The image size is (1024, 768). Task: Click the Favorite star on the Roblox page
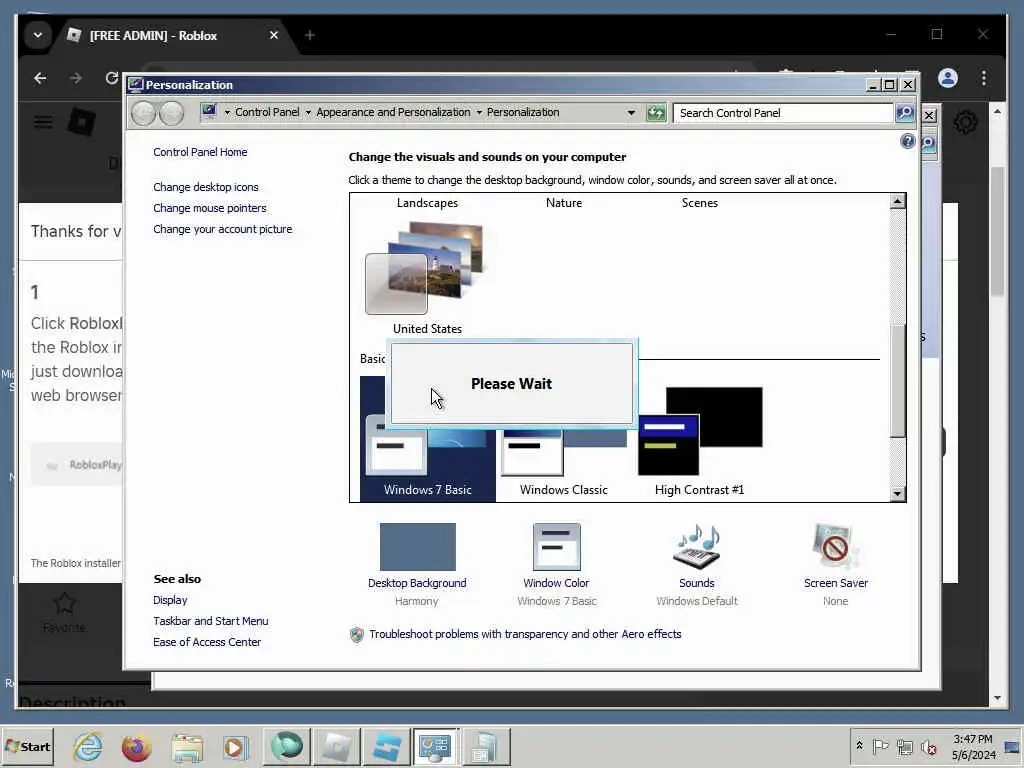click(64, 603)
